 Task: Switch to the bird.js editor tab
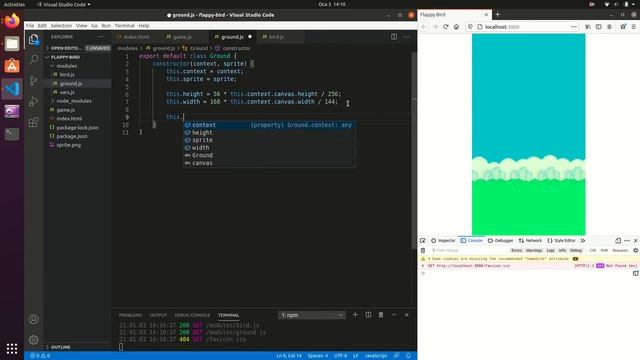tap(276, 37)
